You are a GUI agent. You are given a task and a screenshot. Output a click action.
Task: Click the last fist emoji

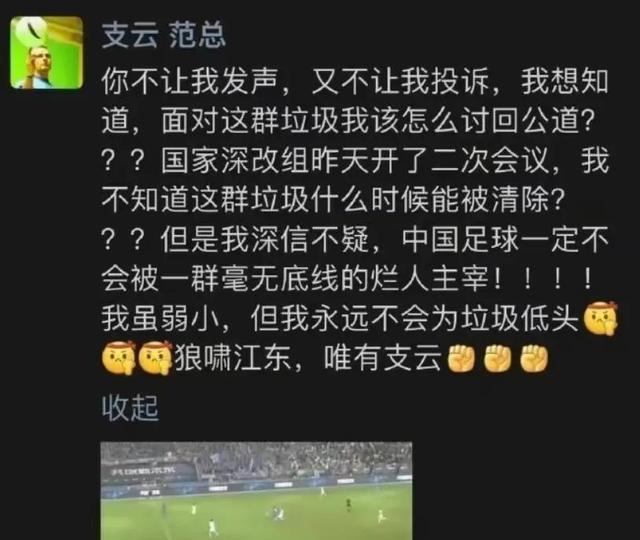[x=533, y=358]
